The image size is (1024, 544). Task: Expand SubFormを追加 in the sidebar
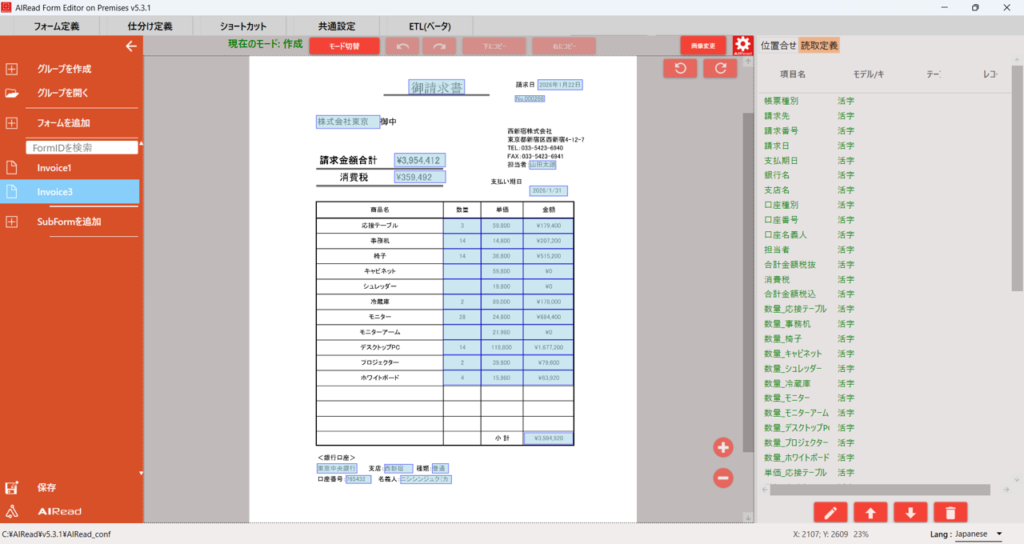pyautogui.click(x=68, y=222)
